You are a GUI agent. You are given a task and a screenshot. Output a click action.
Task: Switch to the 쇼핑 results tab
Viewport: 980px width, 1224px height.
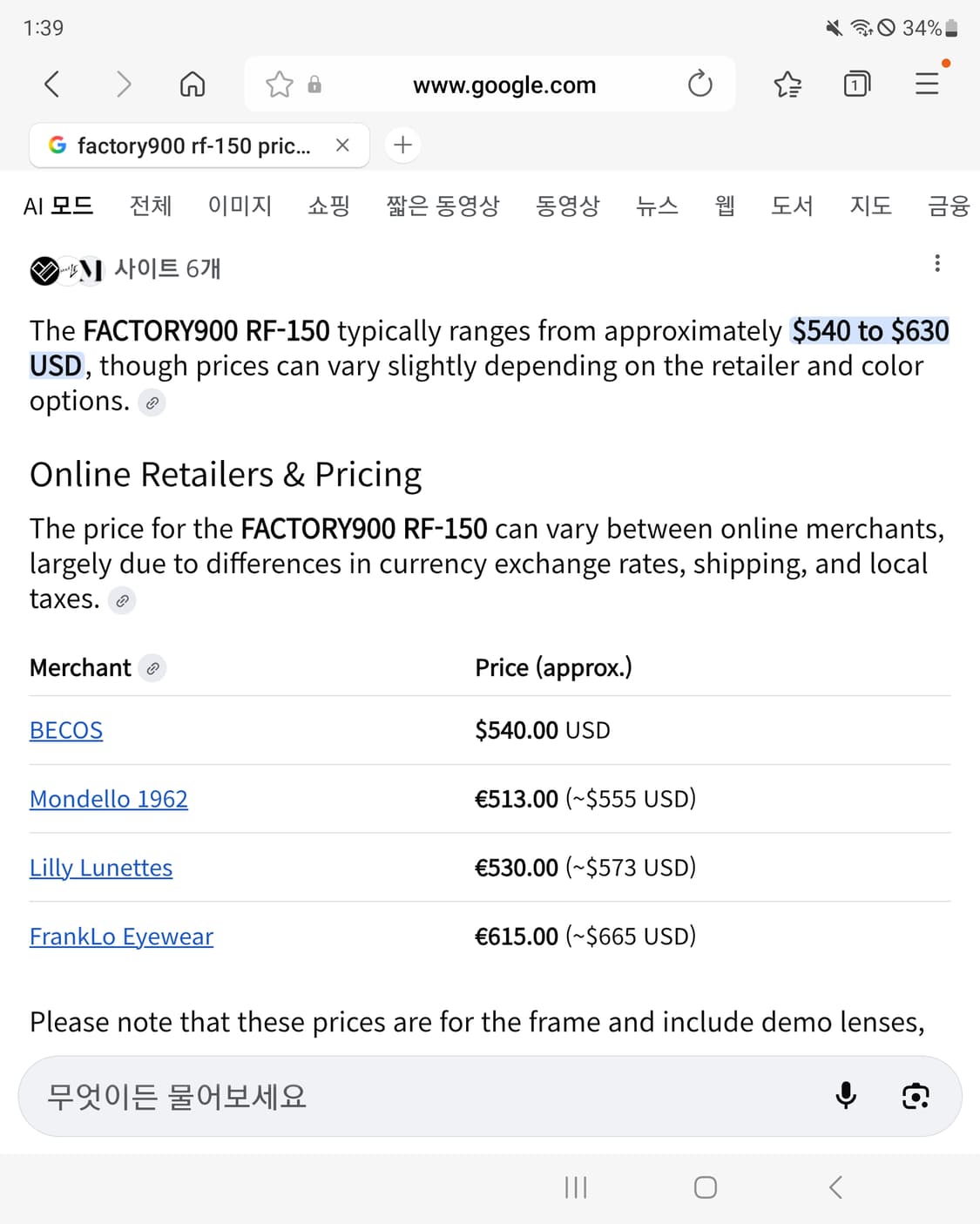tap(328, 206)
